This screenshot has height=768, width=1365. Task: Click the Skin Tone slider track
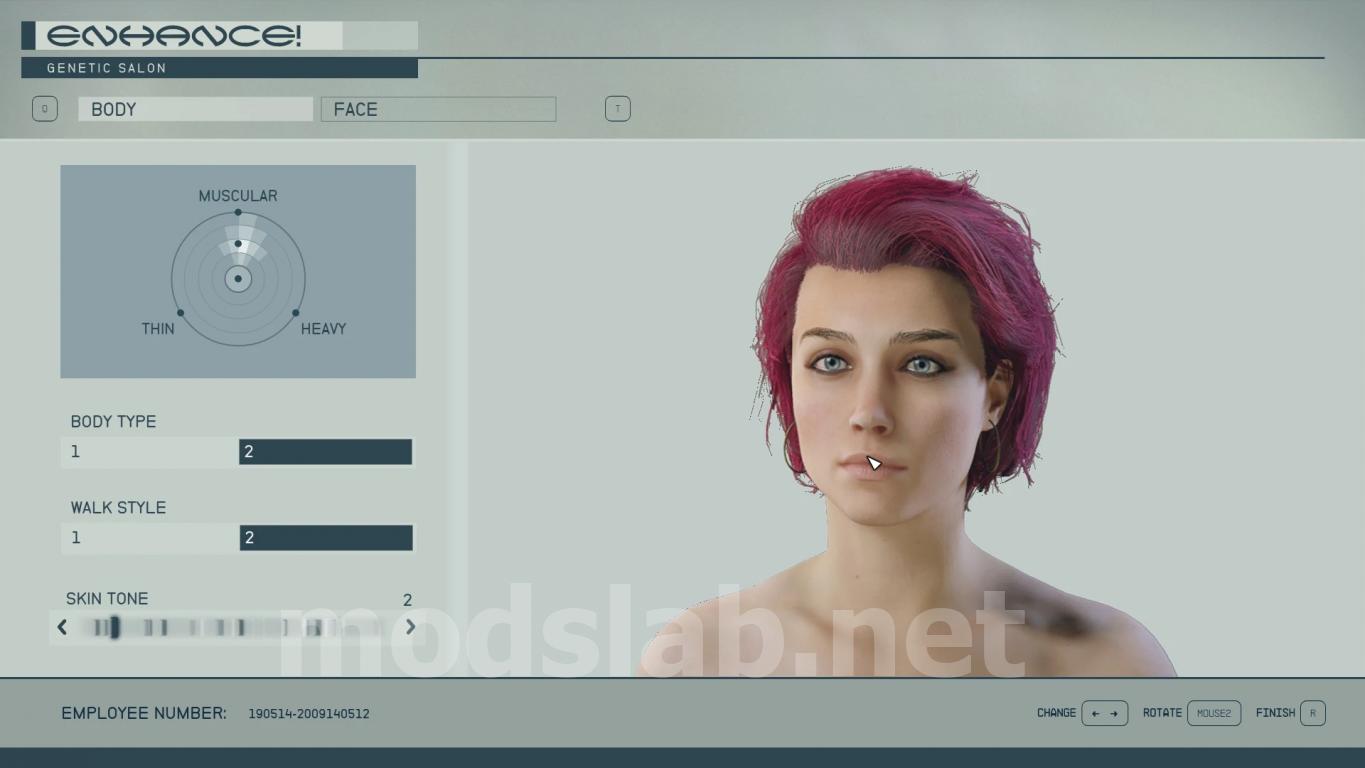[236, 627]
